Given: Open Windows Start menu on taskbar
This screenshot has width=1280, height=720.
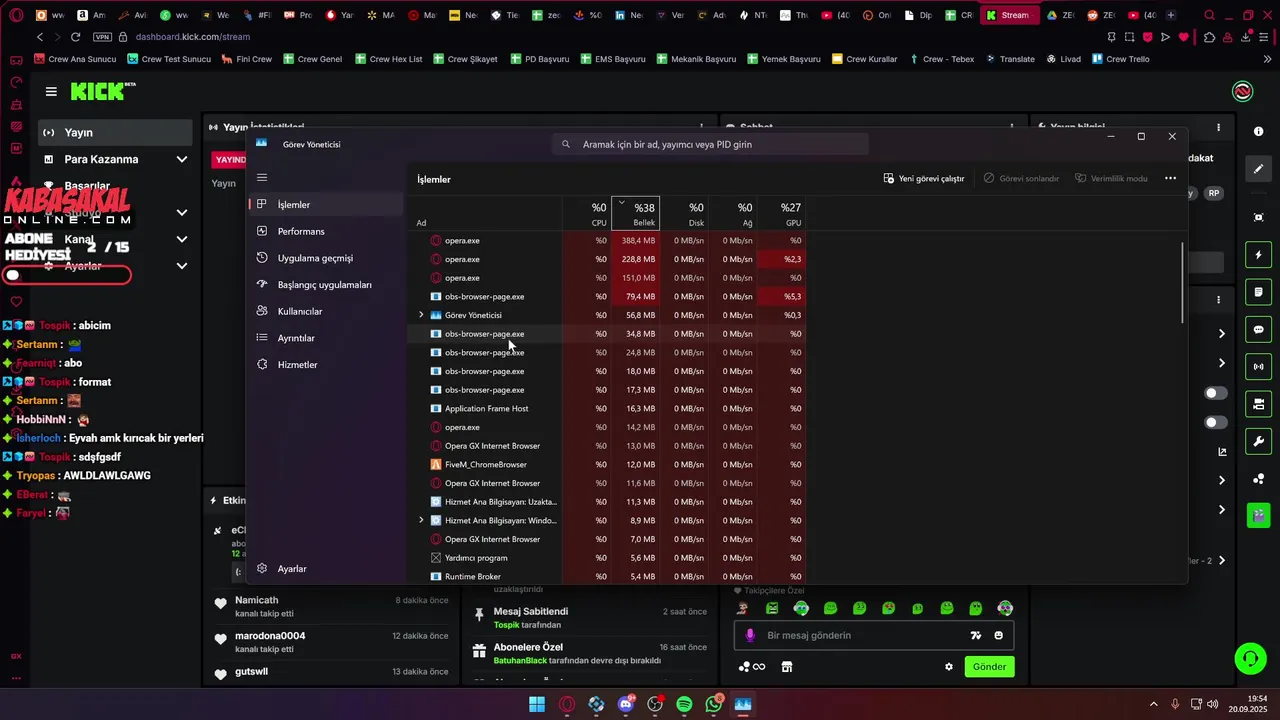Looking at the screenshot, I should 537,704.
